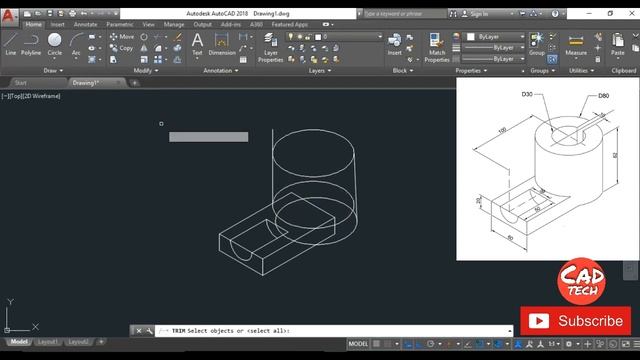Click the Subscribe button

click(x=576, y=321)
